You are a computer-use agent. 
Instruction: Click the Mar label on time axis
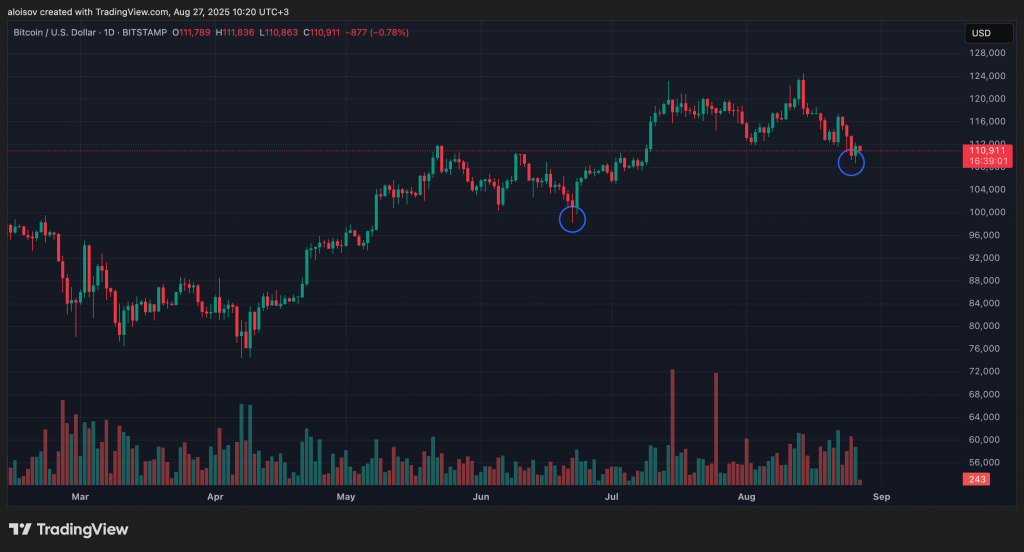coord(80,496)
